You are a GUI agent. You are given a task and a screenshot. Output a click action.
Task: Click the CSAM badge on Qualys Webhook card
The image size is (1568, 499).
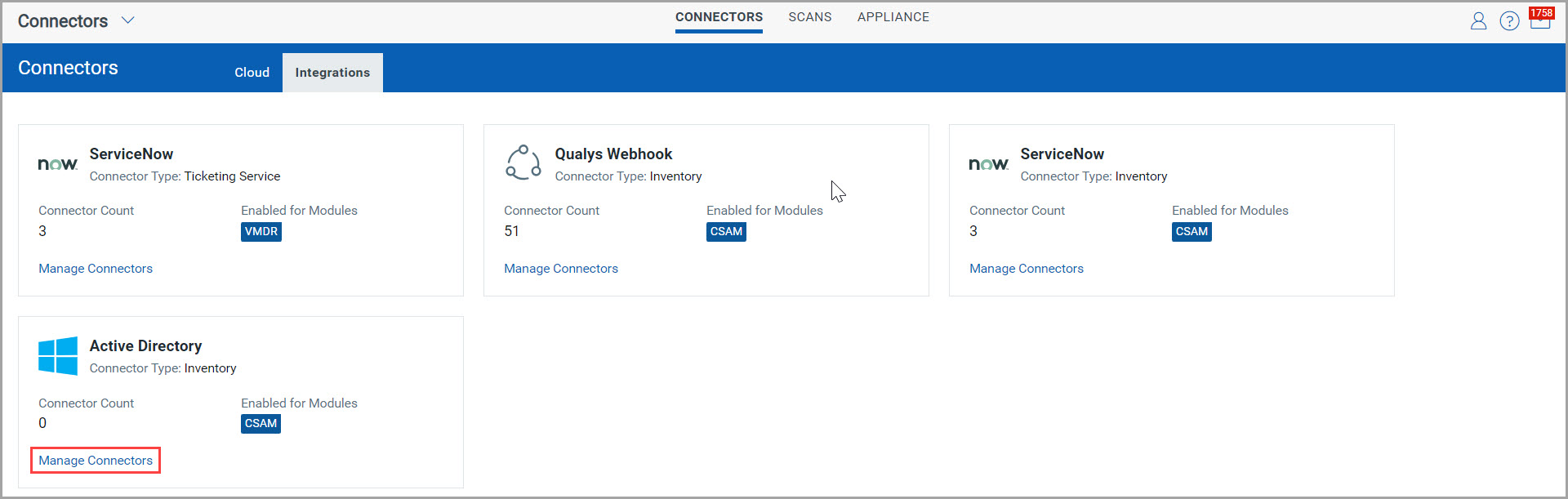pos(726,232)
